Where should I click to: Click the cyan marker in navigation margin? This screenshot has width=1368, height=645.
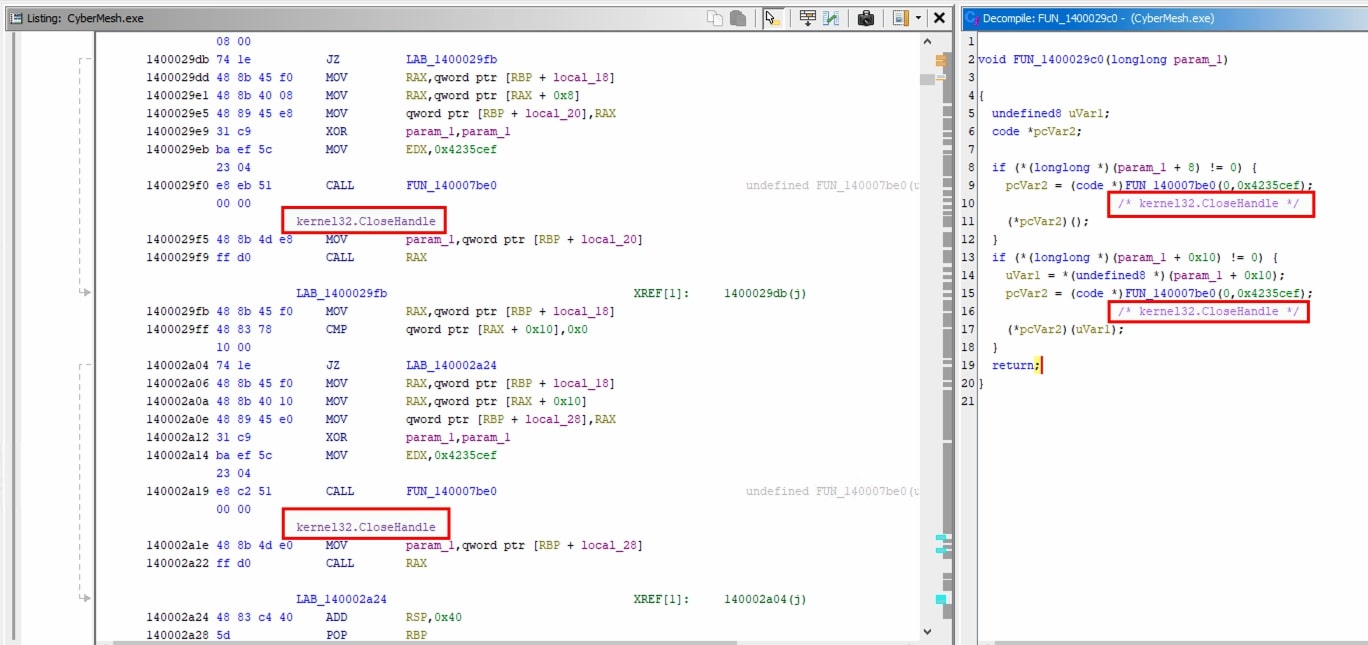tap(940, 599)
